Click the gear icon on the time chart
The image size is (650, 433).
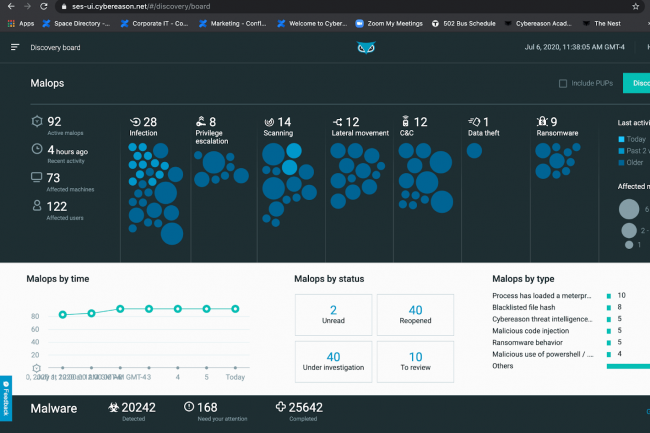click(x=37, y=368)
